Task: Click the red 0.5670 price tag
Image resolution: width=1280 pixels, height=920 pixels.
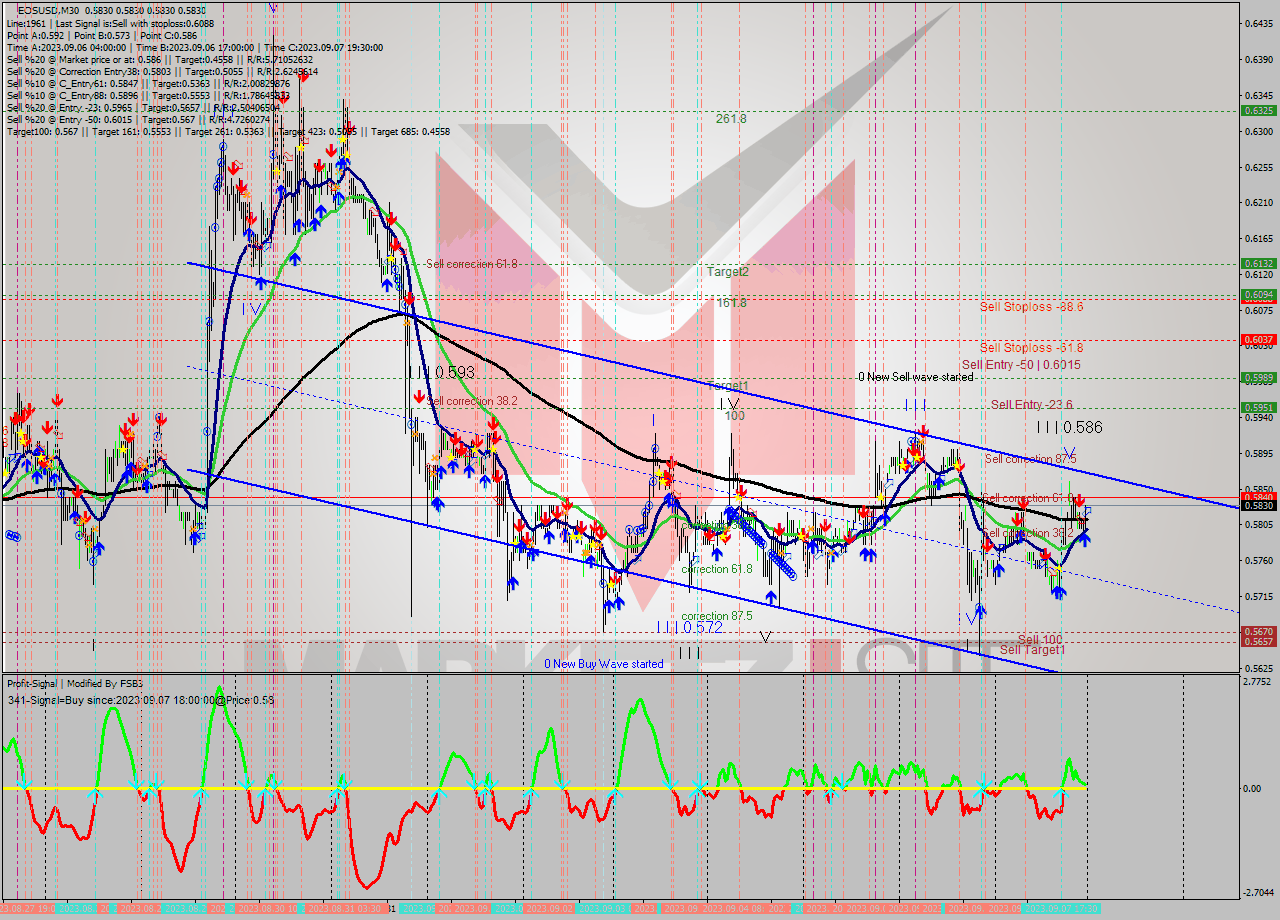Action: click(x=1257, y=632)
